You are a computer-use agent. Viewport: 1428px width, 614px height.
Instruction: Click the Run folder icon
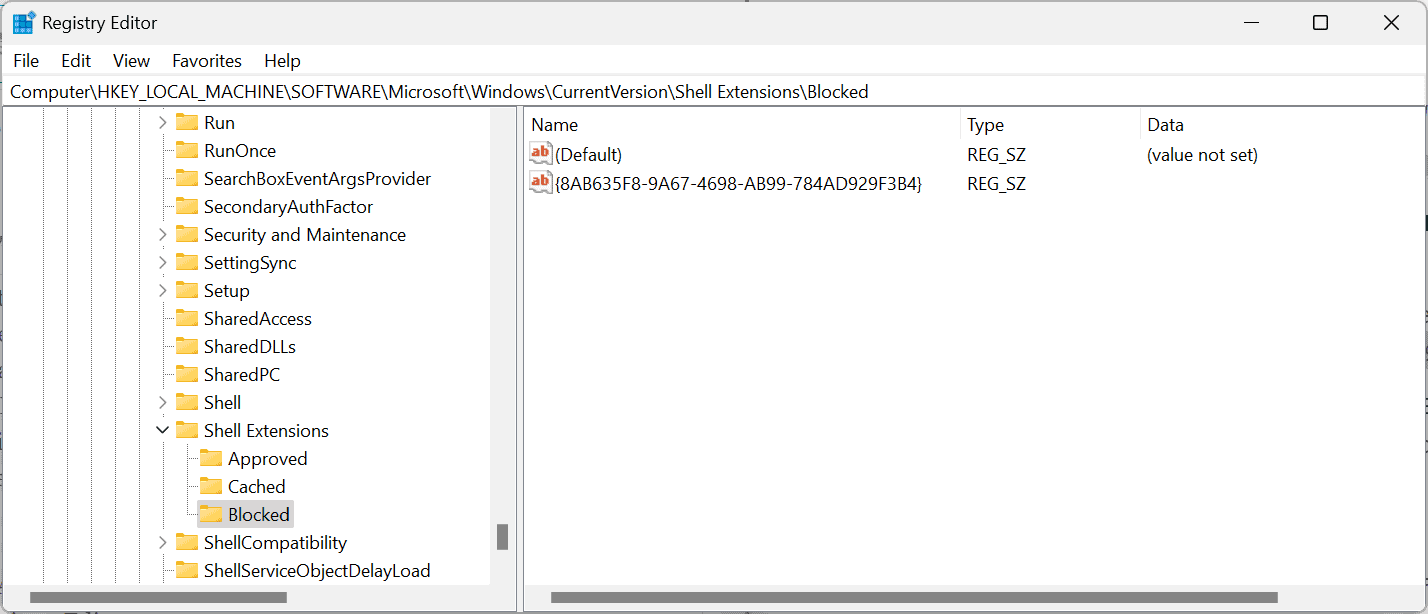(x=187, y=122)
